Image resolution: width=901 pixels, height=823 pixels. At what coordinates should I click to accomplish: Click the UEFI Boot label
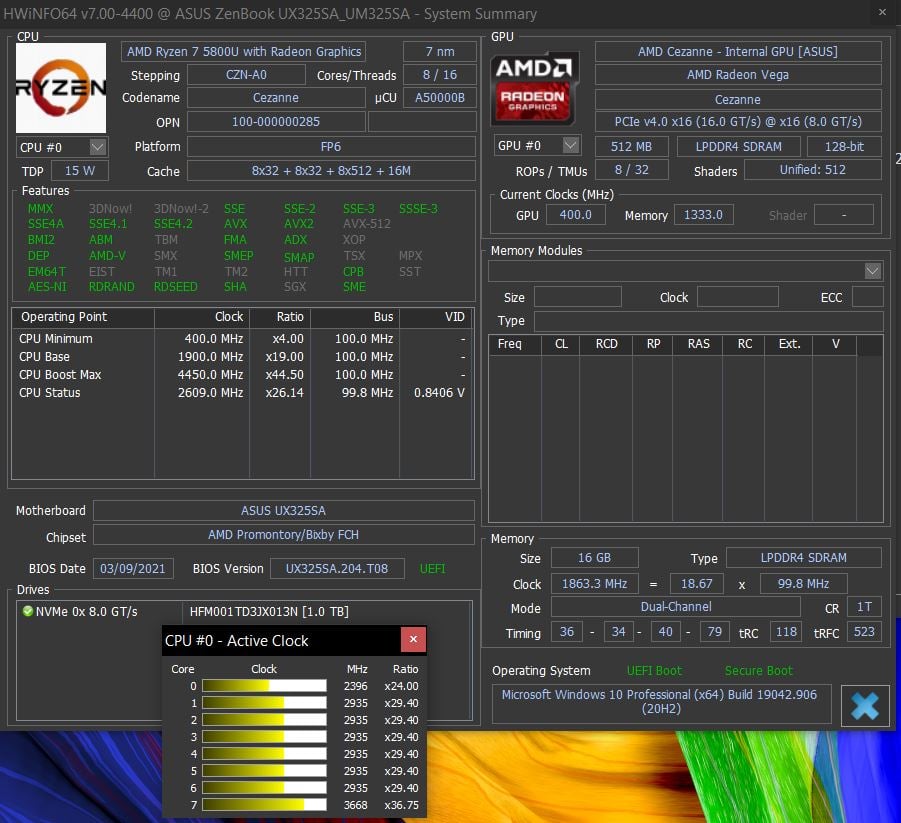pos(654,671)
